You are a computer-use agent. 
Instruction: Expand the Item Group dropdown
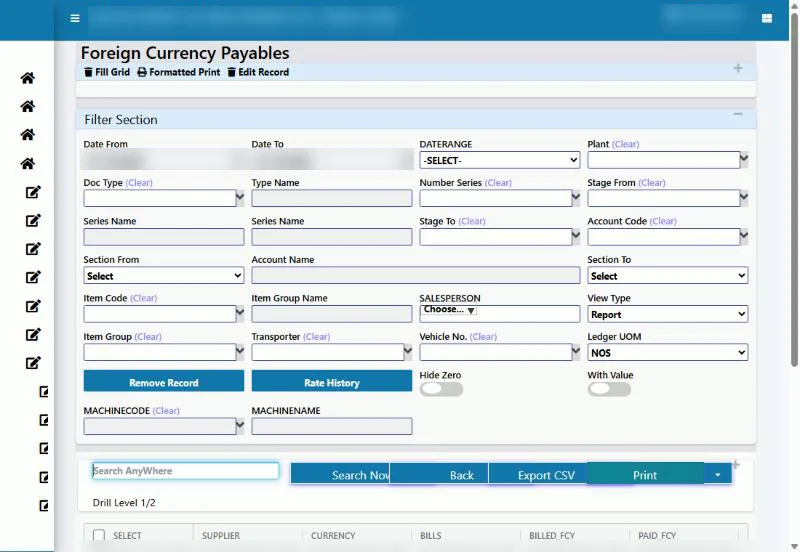tap(240, 352)
